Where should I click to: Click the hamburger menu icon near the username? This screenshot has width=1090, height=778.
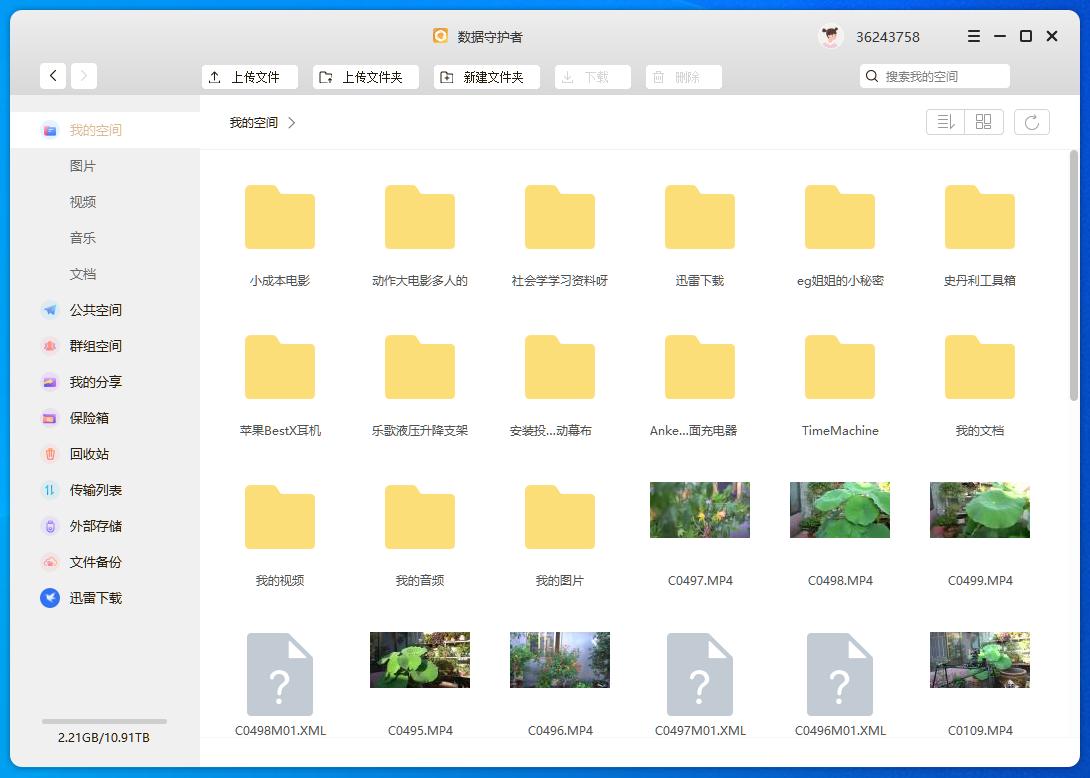pos(972,36)
